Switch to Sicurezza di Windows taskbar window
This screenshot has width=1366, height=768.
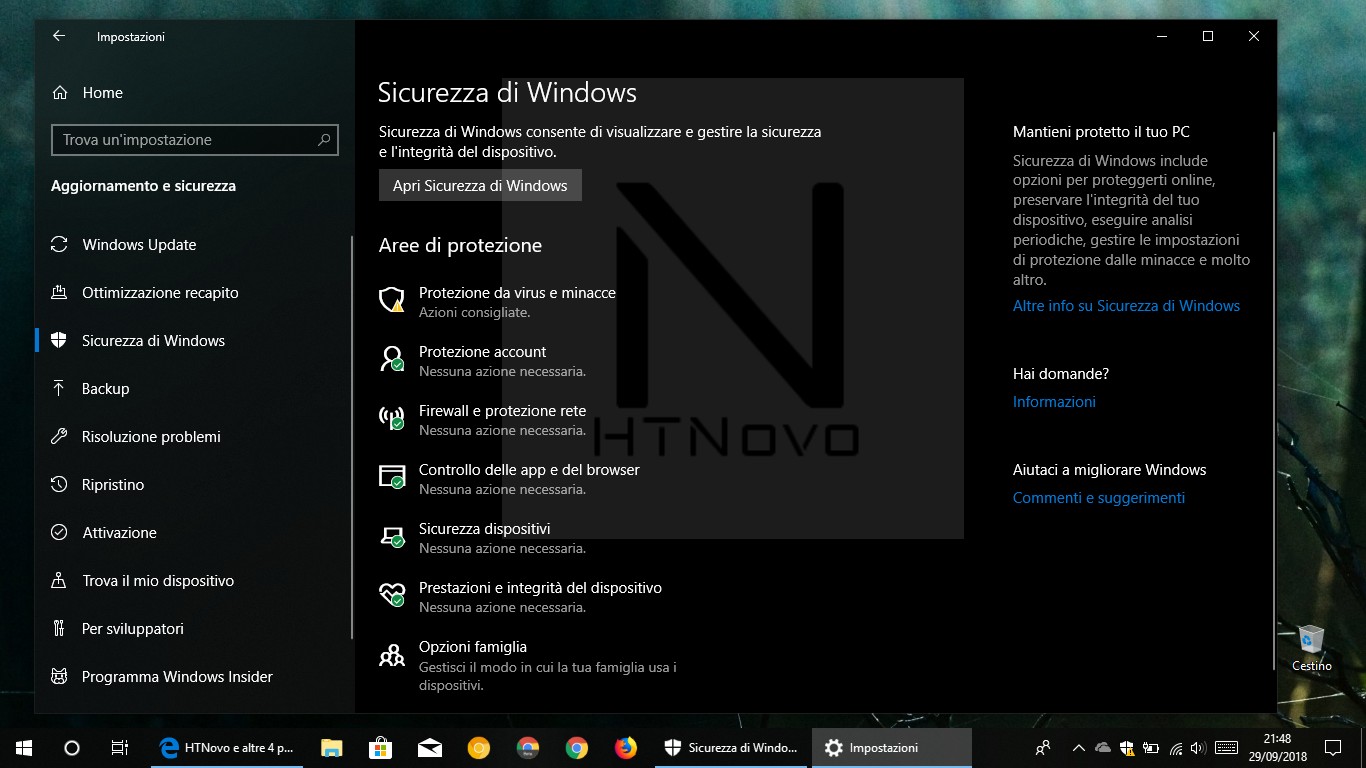732,747
